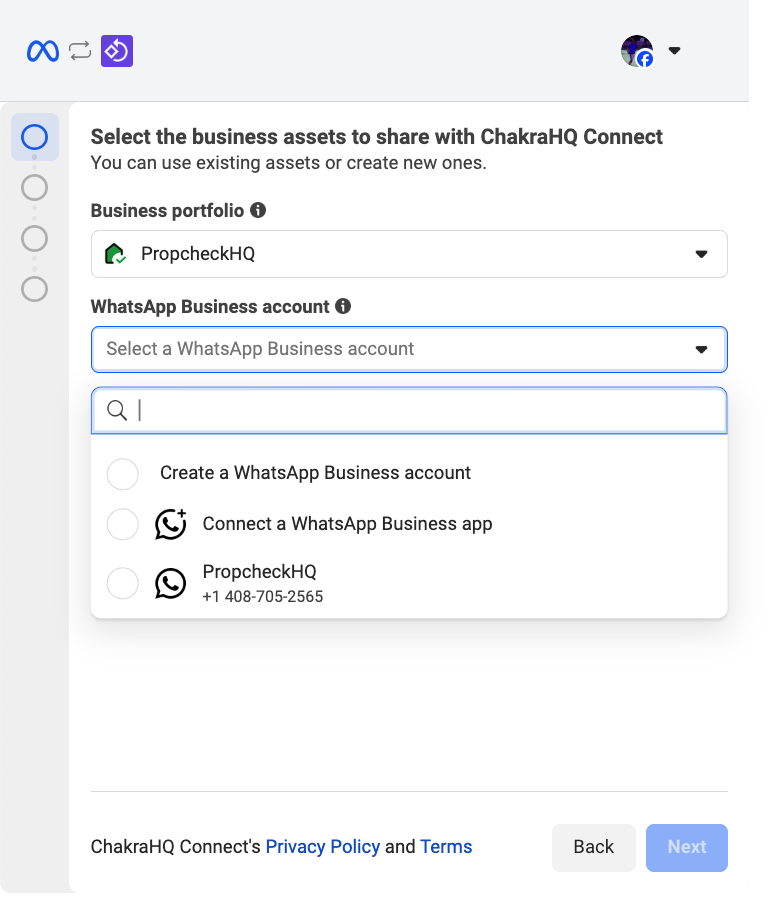Click the Meta logo icon
Image resolution: width=768 pixels, height=908 pixels.
point(43,51)
